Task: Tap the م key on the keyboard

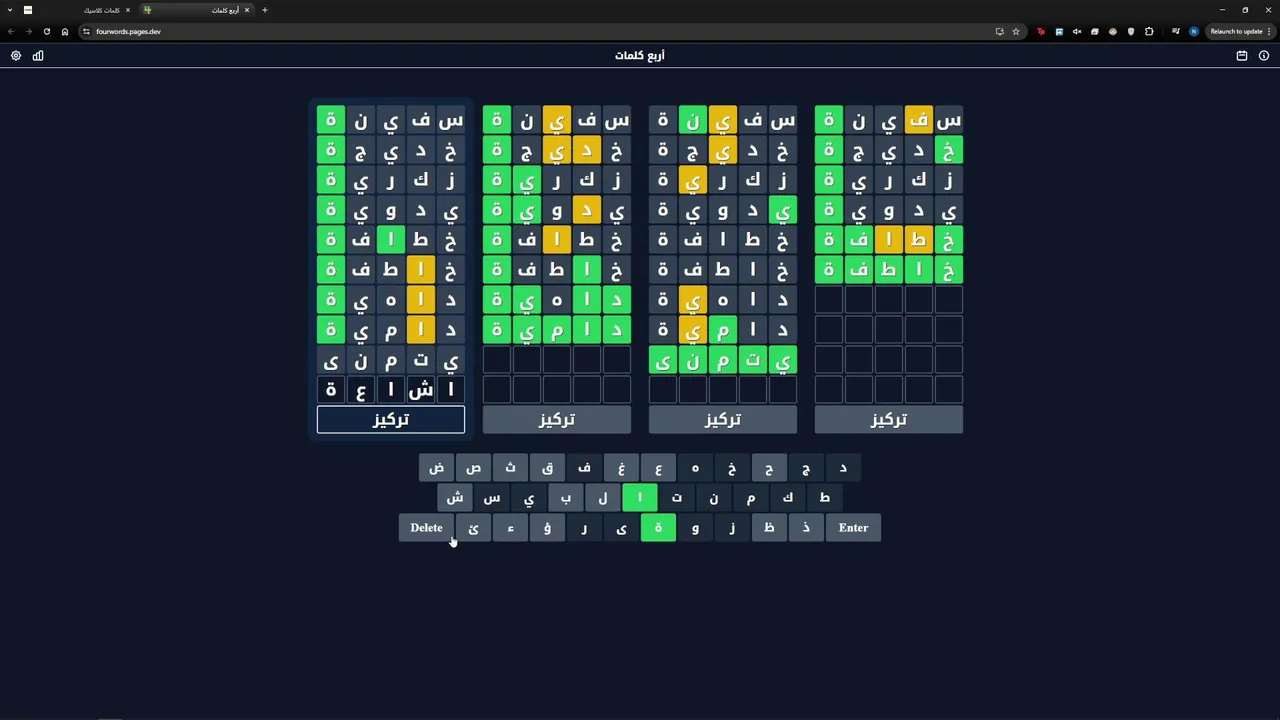Action: (x=751, y=498)
